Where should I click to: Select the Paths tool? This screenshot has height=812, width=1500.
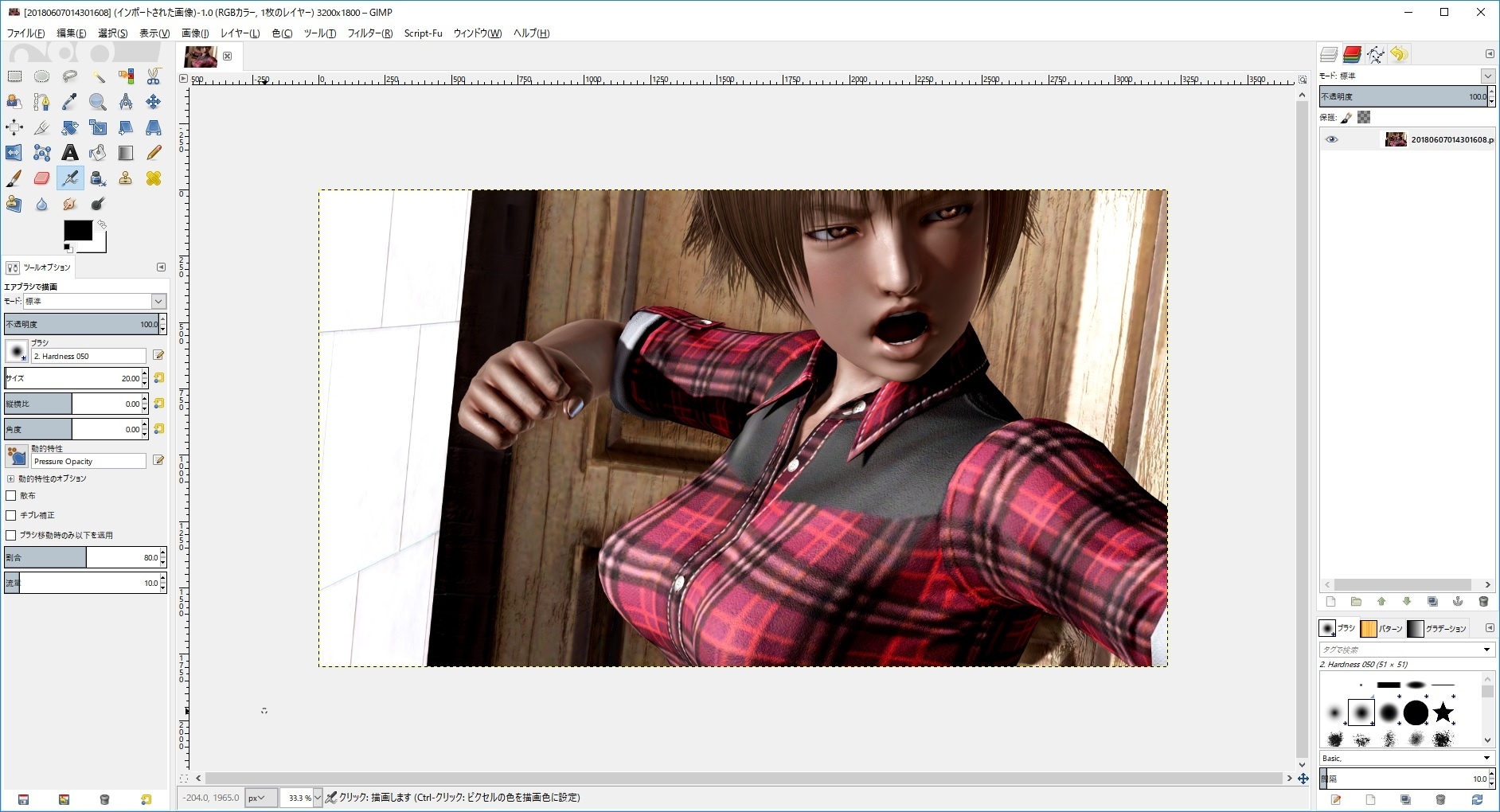coord(42,102)
